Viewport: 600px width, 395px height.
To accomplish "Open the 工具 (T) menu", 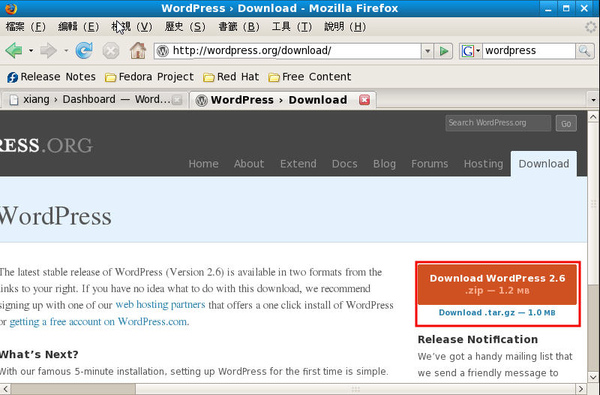I will (292, 27).
